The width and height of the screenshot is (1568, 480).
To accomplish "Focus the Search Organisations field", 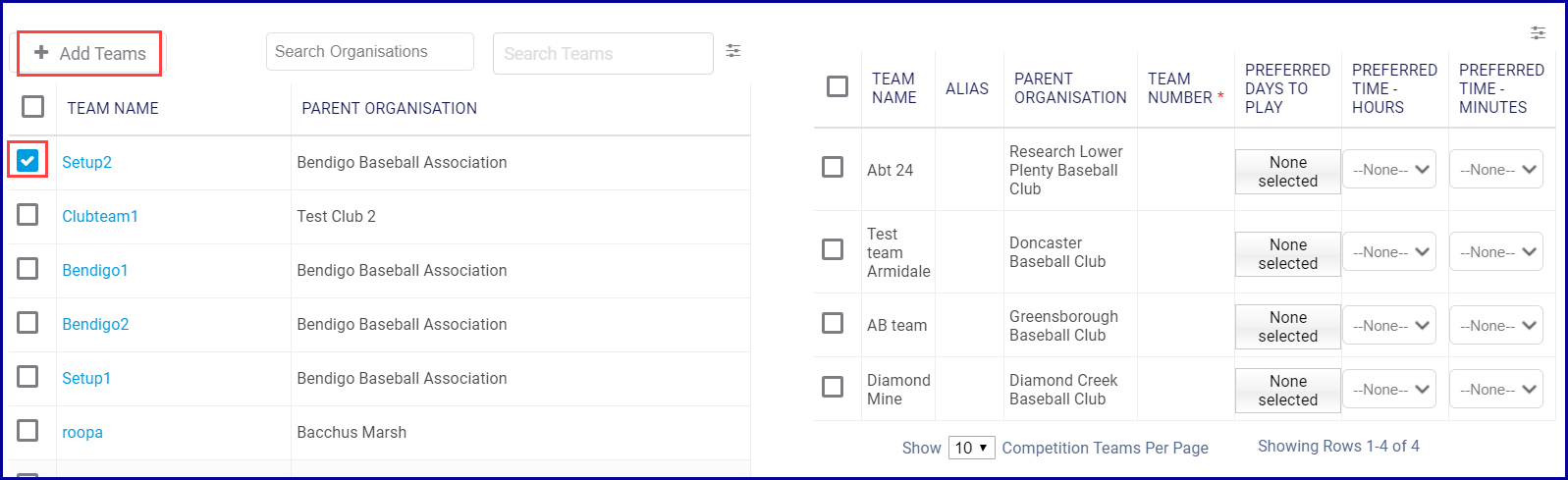I will pos(369,52).
